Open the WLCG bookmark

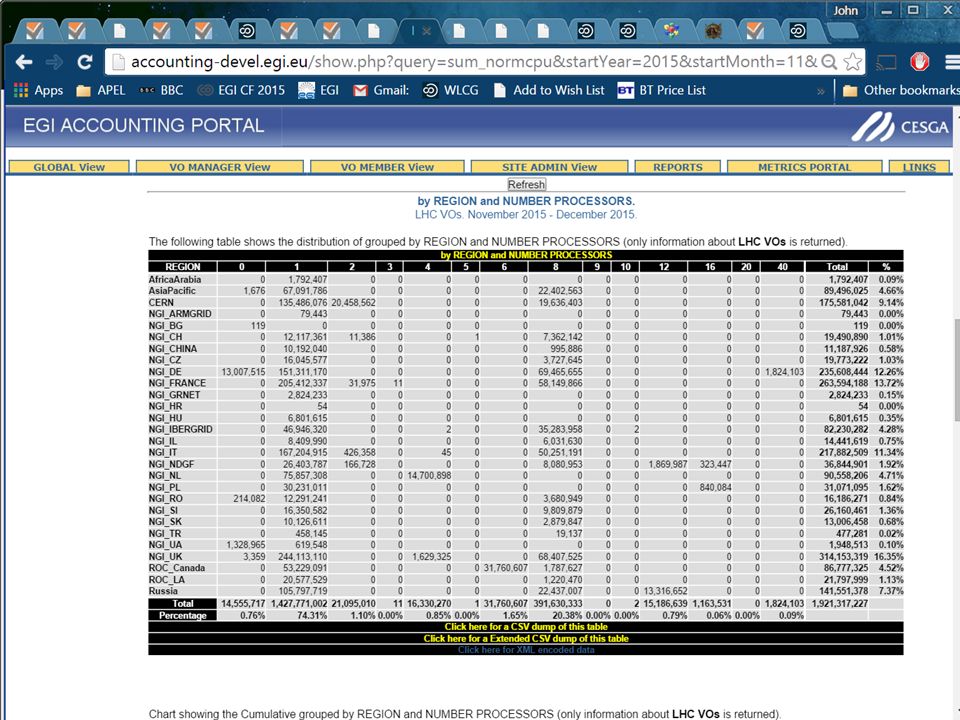point(451,91)
